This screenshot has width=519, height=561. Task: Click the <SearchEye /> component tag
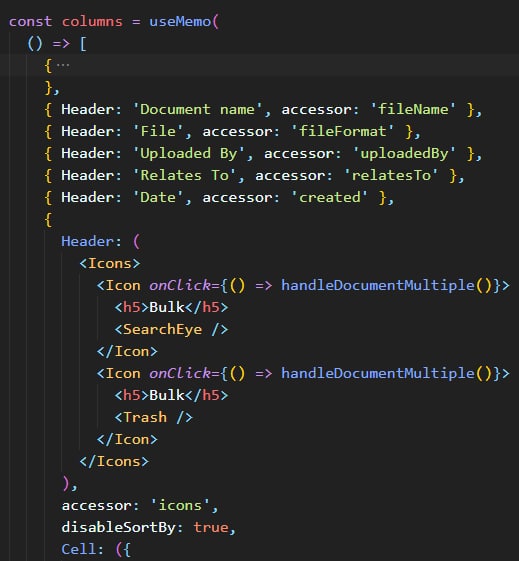click(171, 329)
